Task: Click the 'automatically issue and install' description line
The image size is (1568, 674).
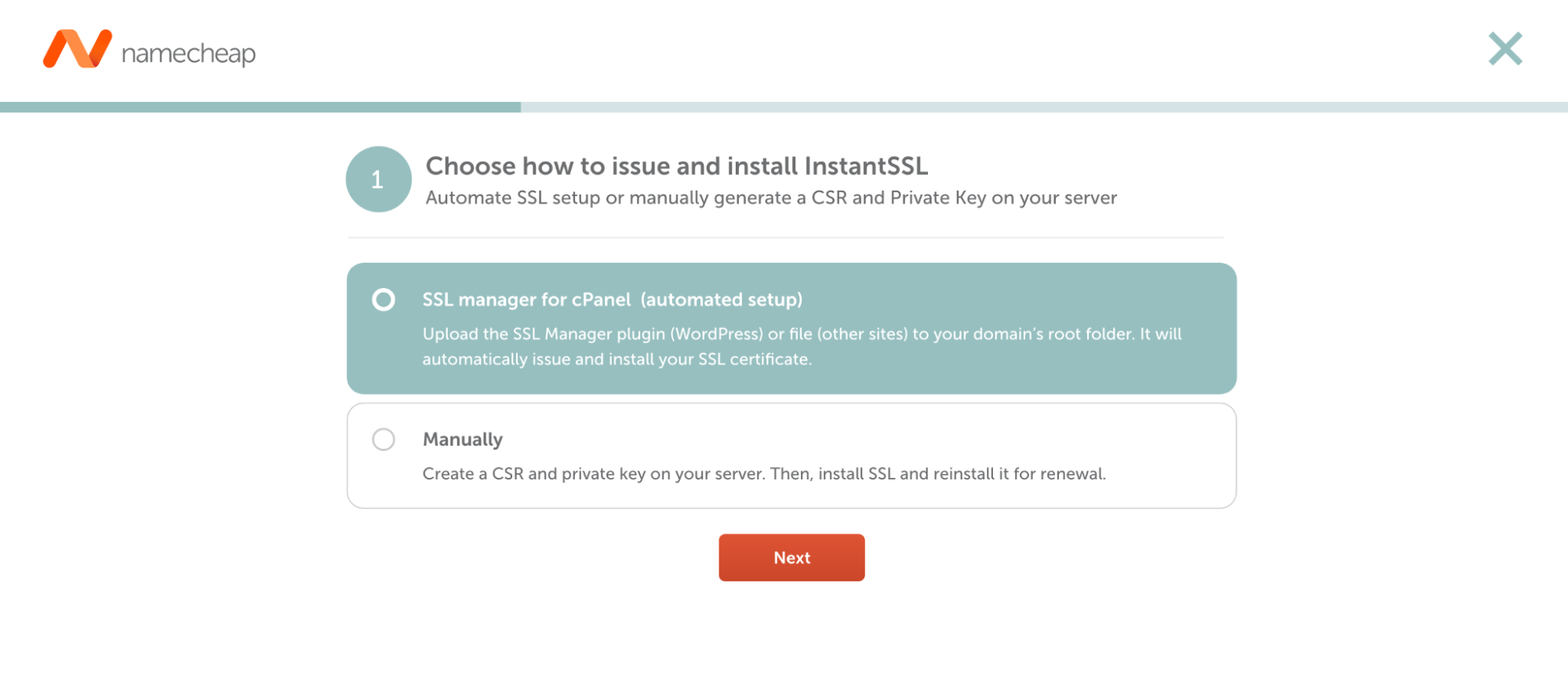Action: click(x=617, y=359)
